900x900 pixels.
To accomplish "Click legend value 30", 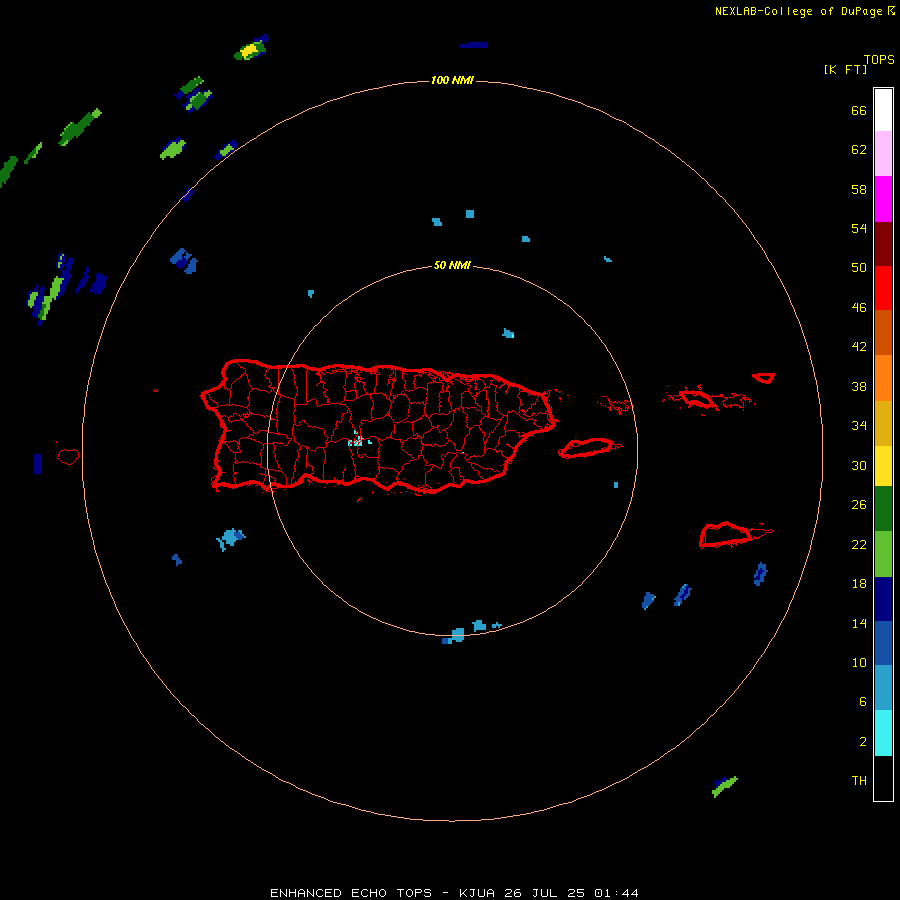I will 859,465.
